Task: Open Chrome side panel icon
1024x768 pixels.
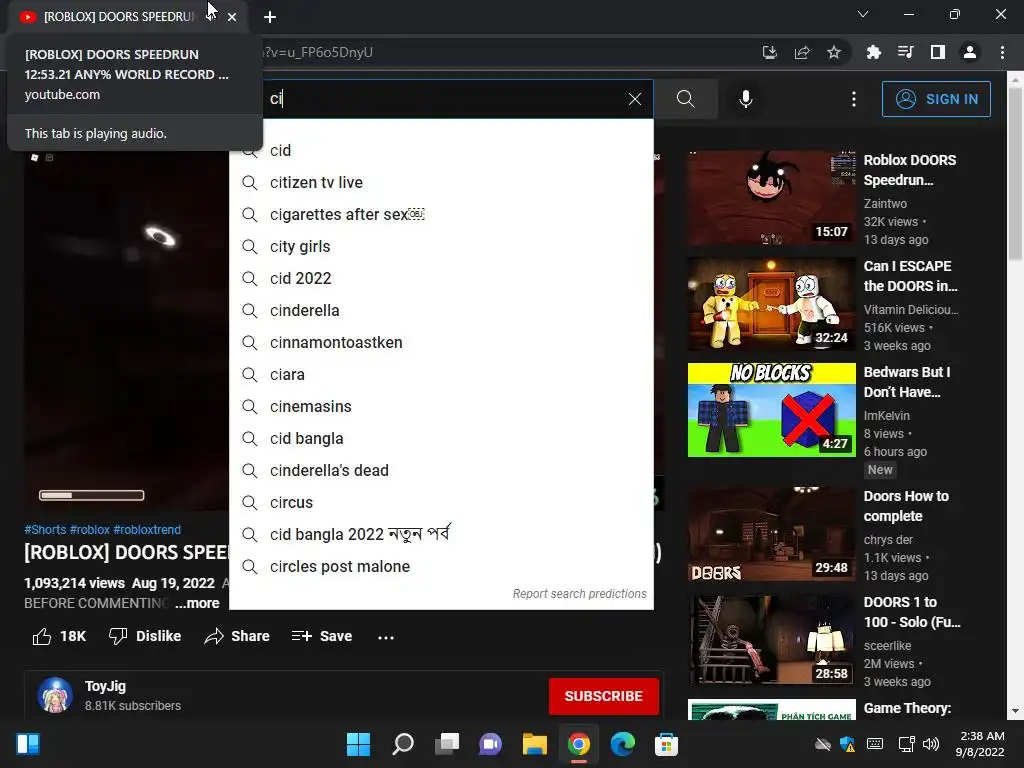Action: [x=938, y=52]
